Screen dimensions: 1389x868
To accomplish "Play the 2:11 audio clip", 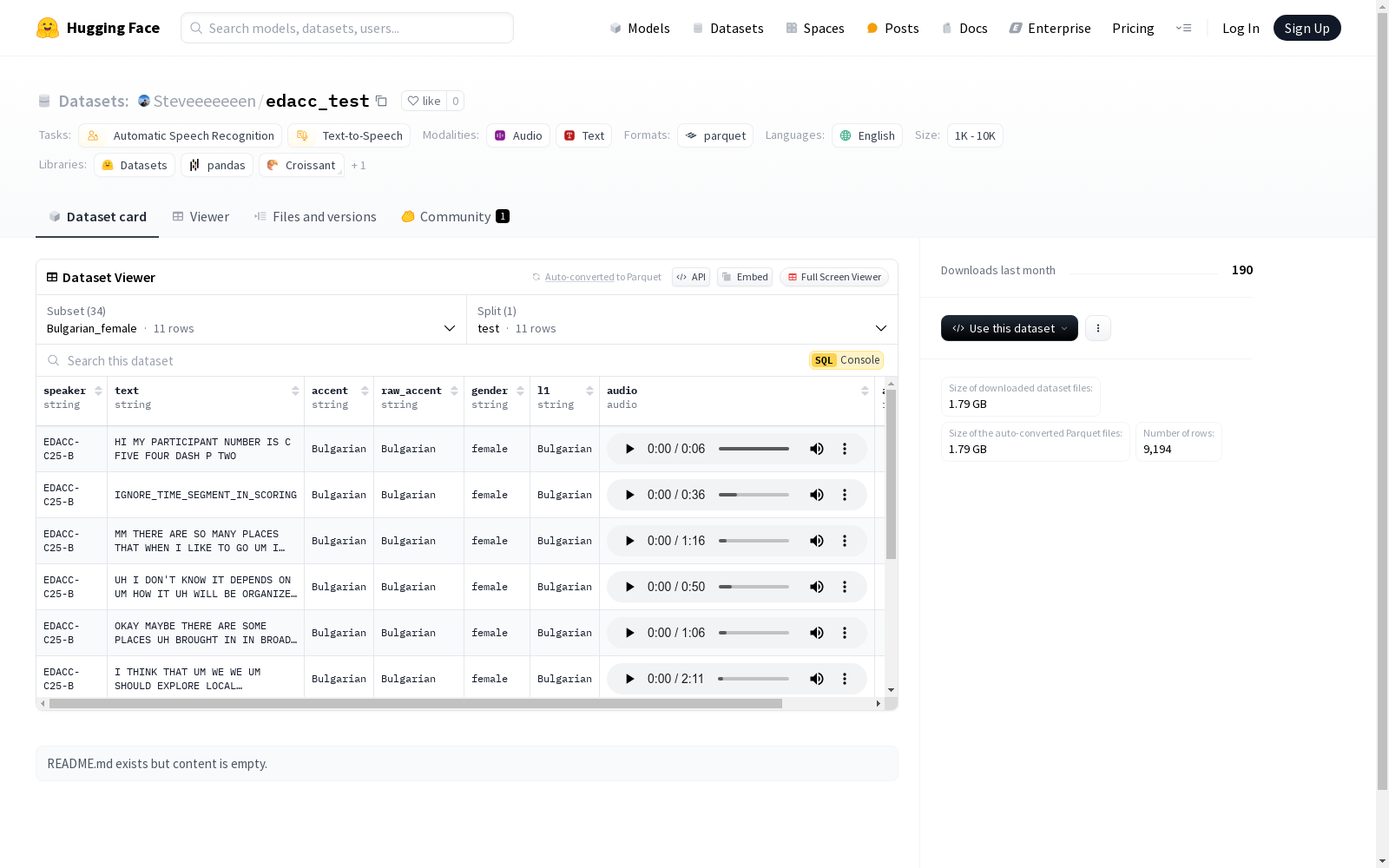I will (x=630, y=679).
